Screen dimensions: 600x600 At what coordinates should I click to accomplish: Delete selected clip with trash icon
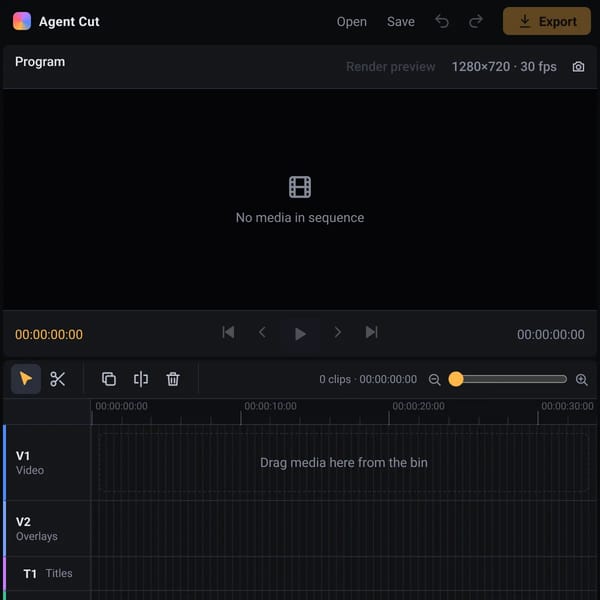(173, 379)
